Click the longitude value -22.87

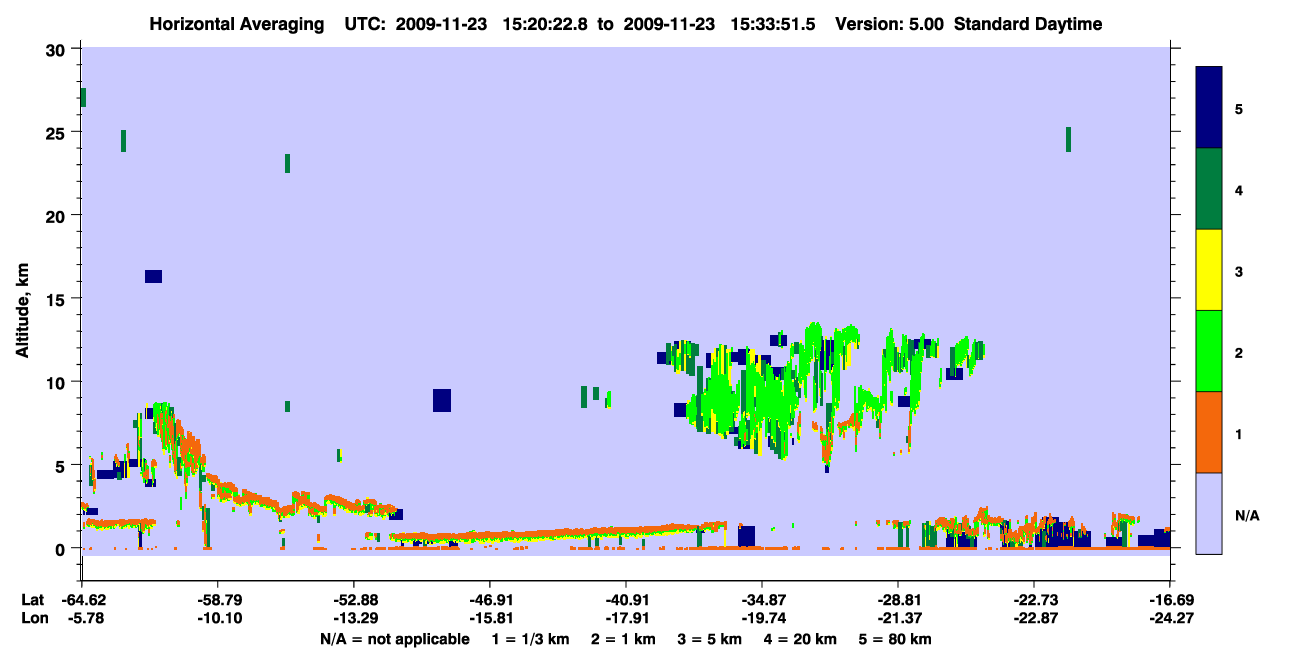pos(1034,618)
